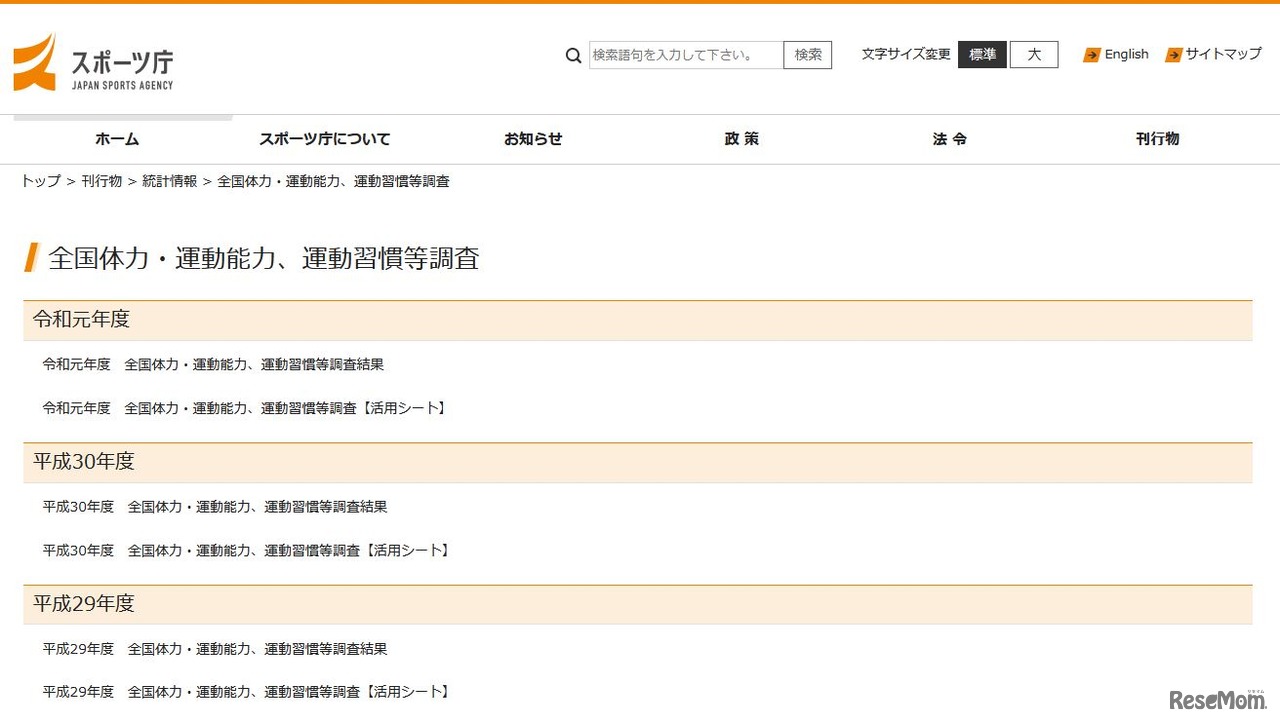Screen dimensions: 1280x723
Task: Click inside the search keyword input field
Action: [685, 55]
